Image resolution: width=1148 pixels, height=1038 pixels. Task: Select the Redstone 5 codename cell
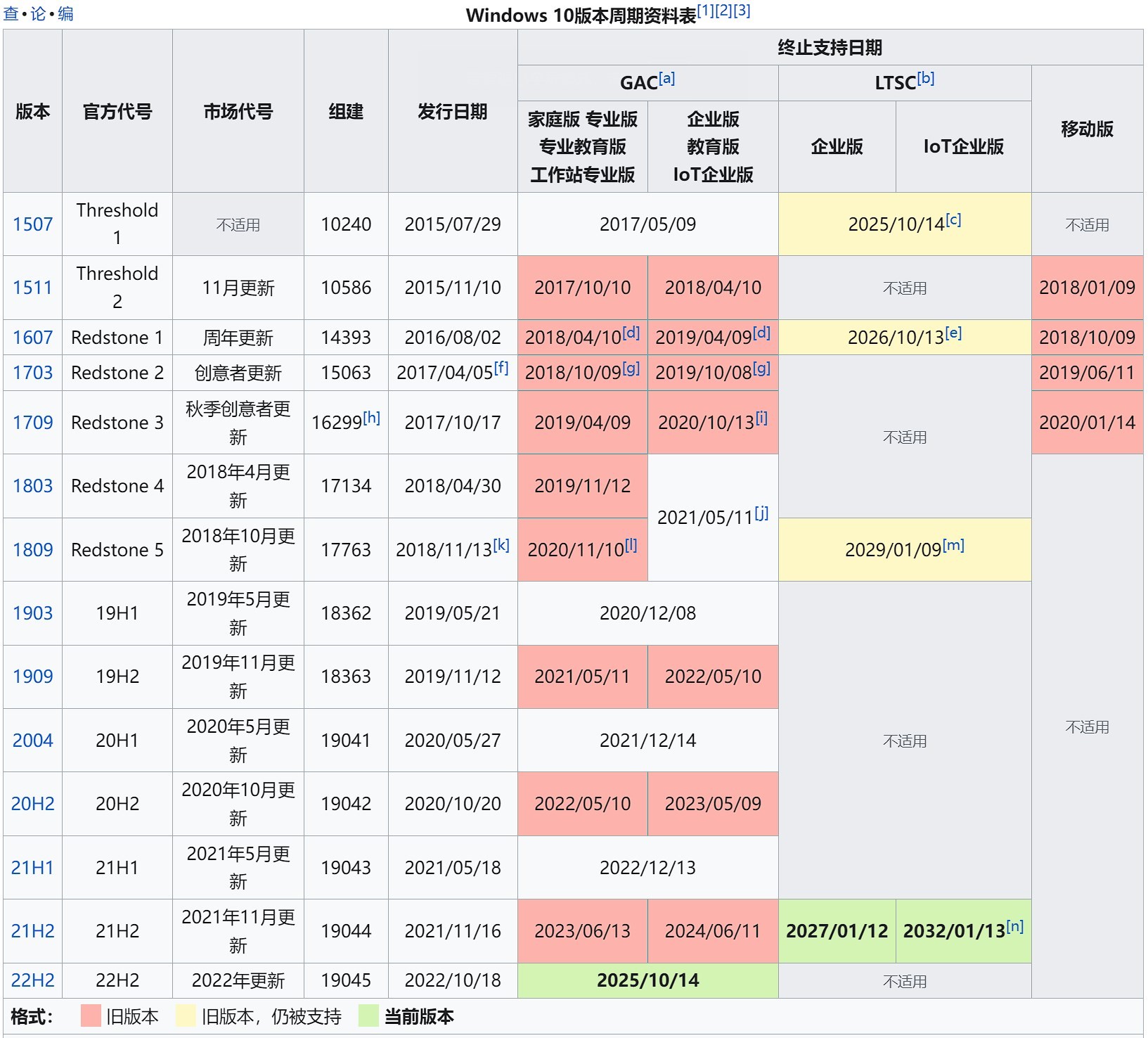click(x=117, y=550)
